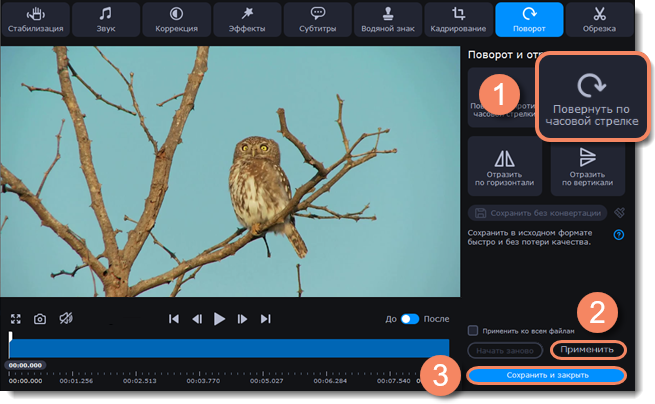This screenshot has width=655, height=404.
Task: Open the Кадрирование tab
Action: coord(459,18)
